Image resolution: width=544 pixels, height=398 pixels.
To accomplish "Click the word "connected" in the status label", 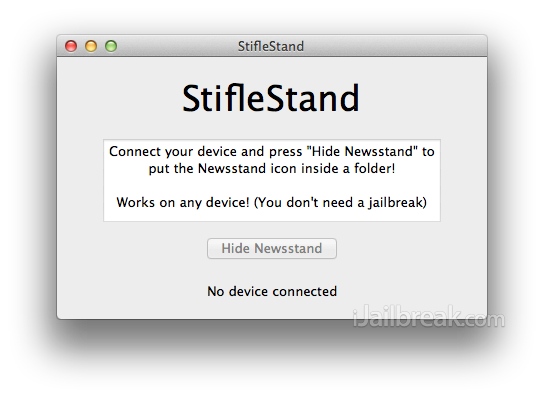I will click(x=305, y=291).
